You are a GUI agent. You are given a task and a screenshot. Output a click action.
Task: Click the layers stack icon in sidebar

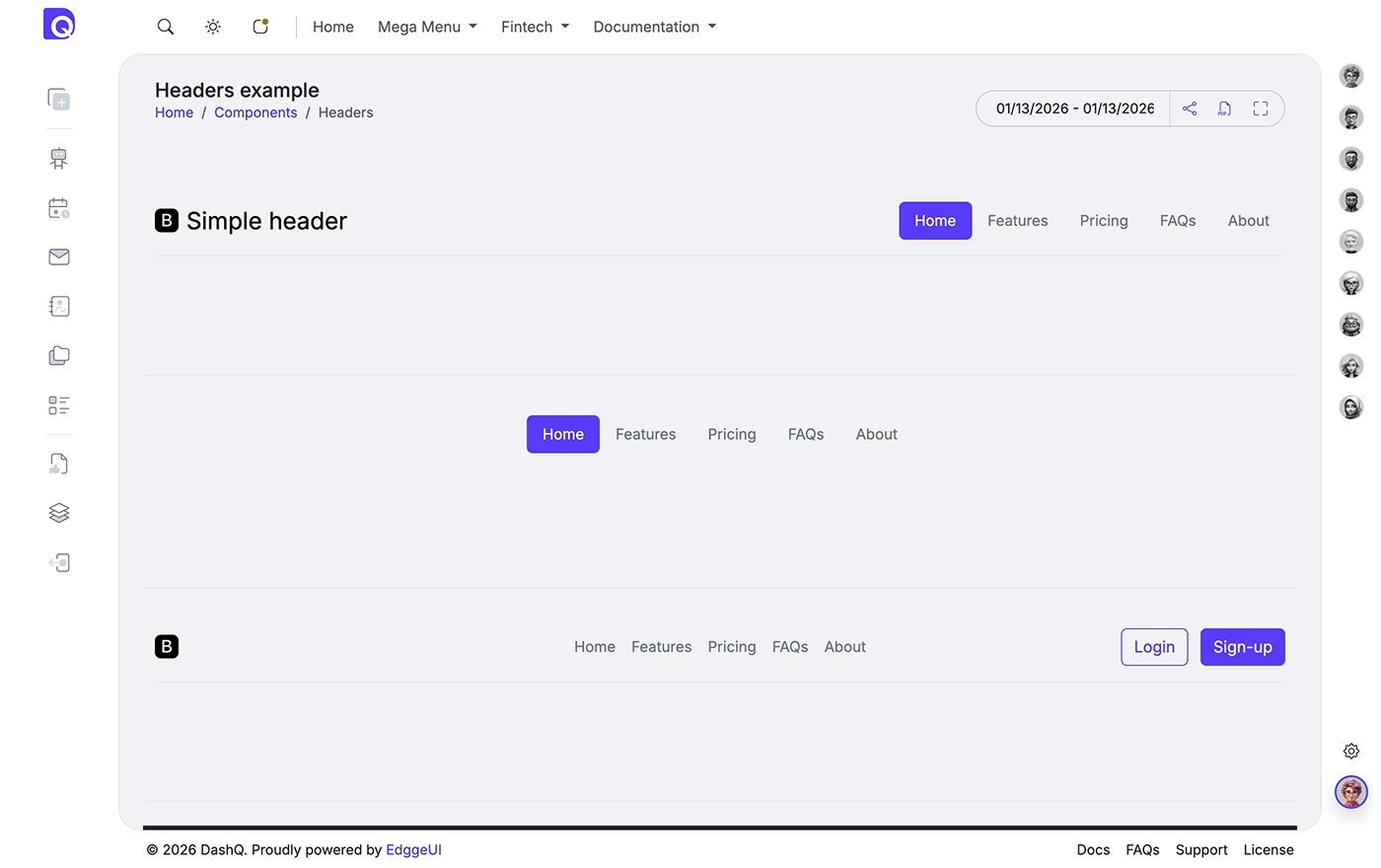[59, 513]
